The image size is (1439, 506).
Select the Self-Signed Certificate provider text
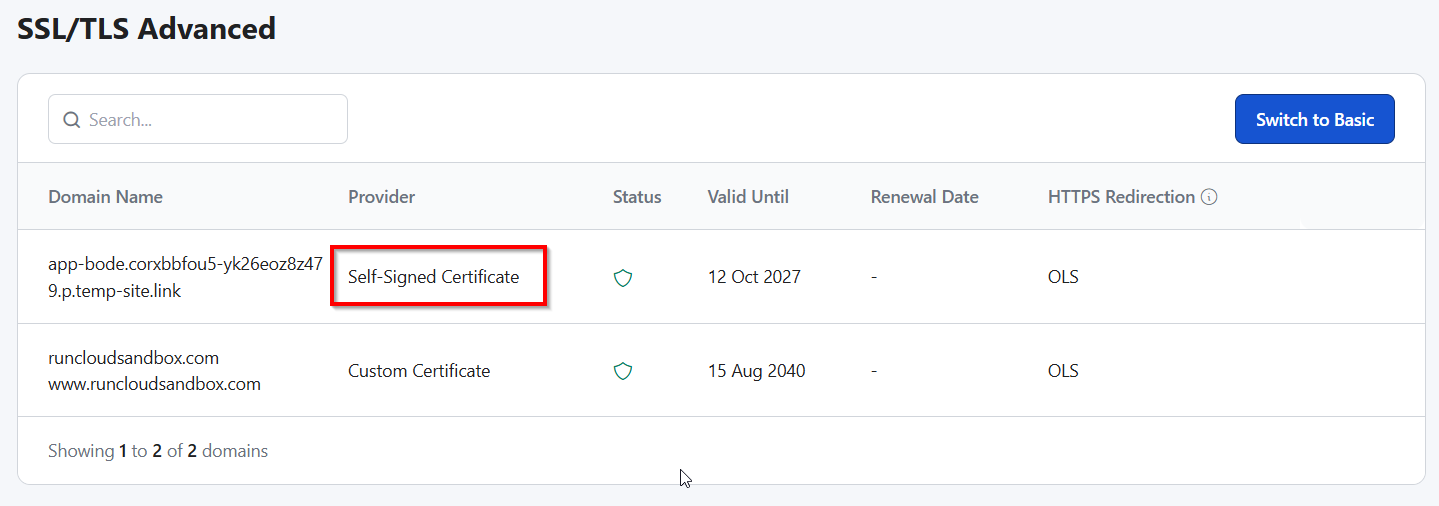point(433,277)
